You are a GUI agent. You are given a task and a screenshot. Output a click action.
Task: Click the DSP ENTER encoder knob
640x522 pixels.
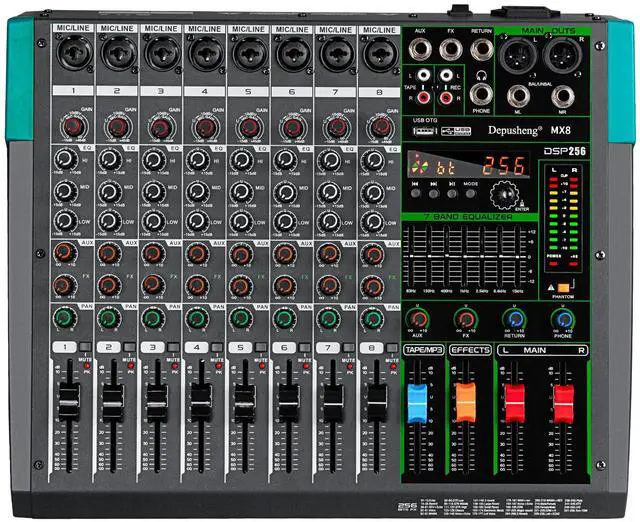pyautogui.click(x=505, y=195)
